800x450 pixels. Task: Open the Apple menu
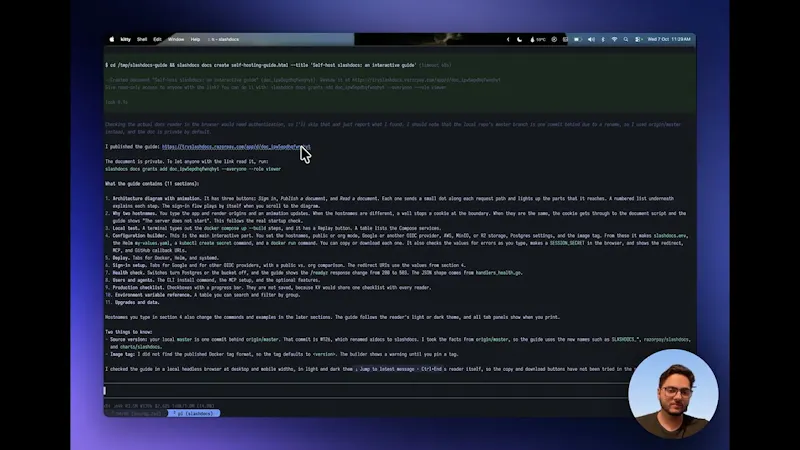pos(112,39)
